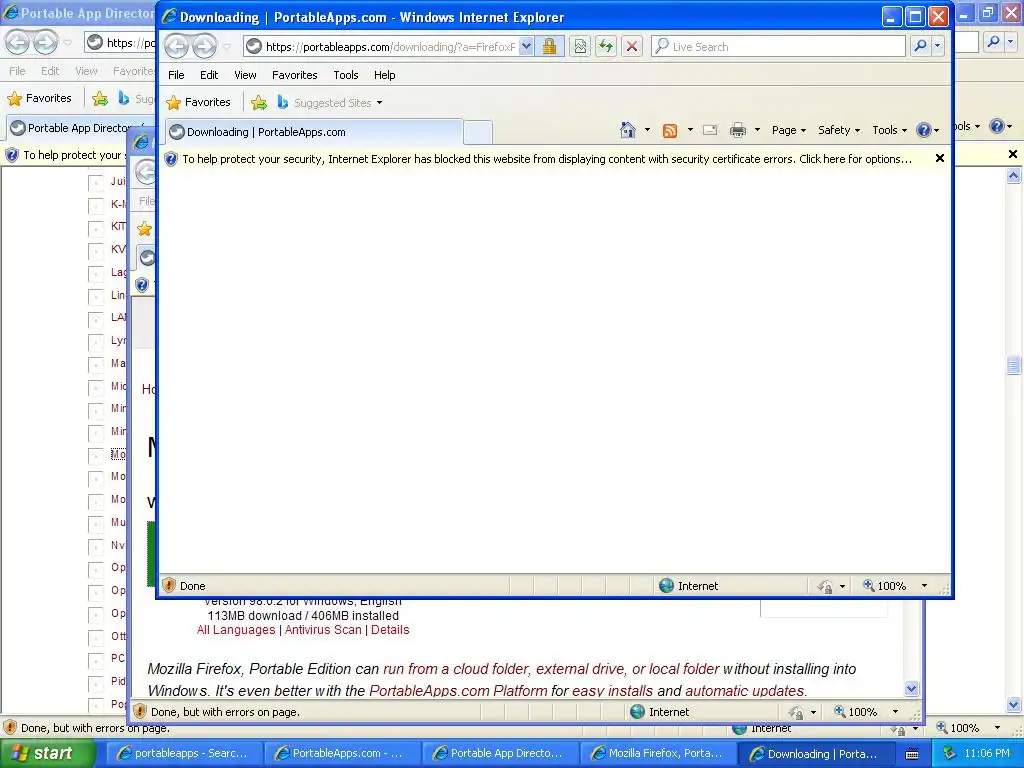
Task: Click the Back arrow in the Downloading window
Action: (x=176, y=46)
